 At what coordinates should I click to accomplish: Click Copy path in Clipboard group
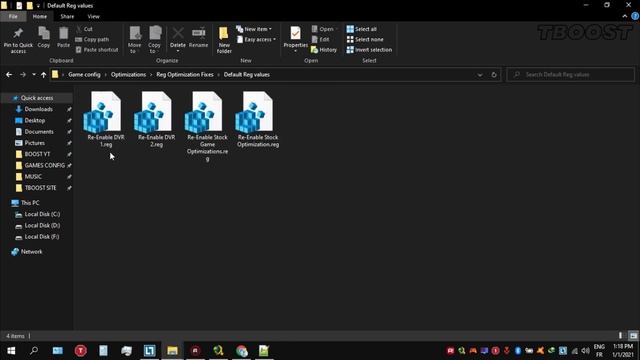[x=92, y=40]
